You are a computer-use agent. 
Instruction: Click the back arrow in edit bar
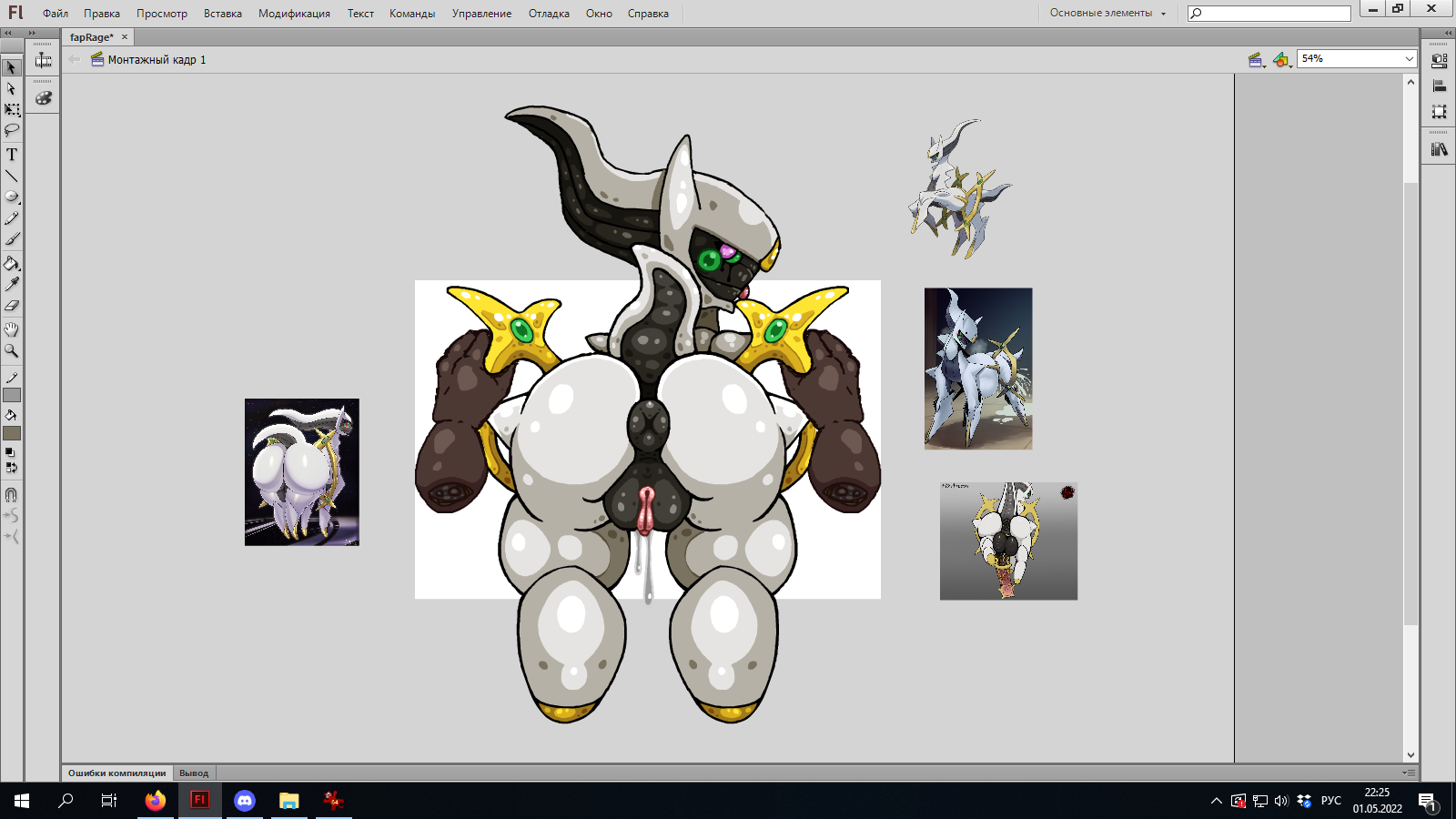(75, 60)
